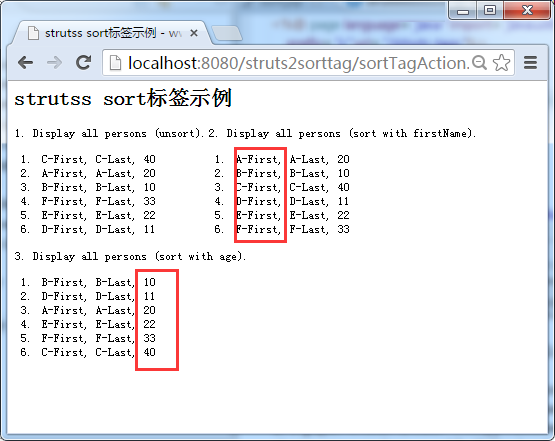555x441 pixels.
Task: Click the page icon in address bar
Action: point(115,63)
